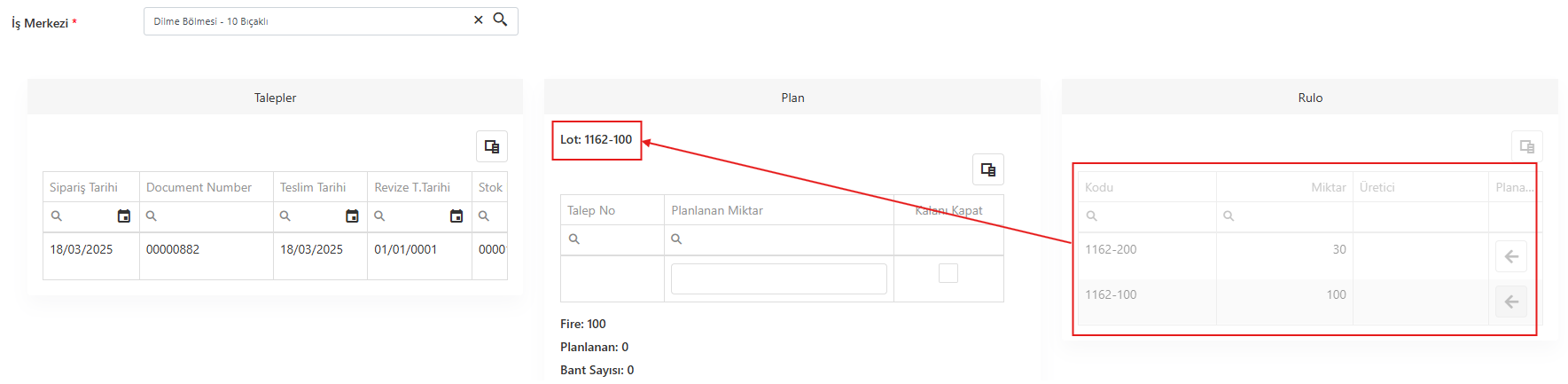This screenshot has width=1568, height=384.
Task: Click the Talep No filter search icon
Action: (574, 239)
